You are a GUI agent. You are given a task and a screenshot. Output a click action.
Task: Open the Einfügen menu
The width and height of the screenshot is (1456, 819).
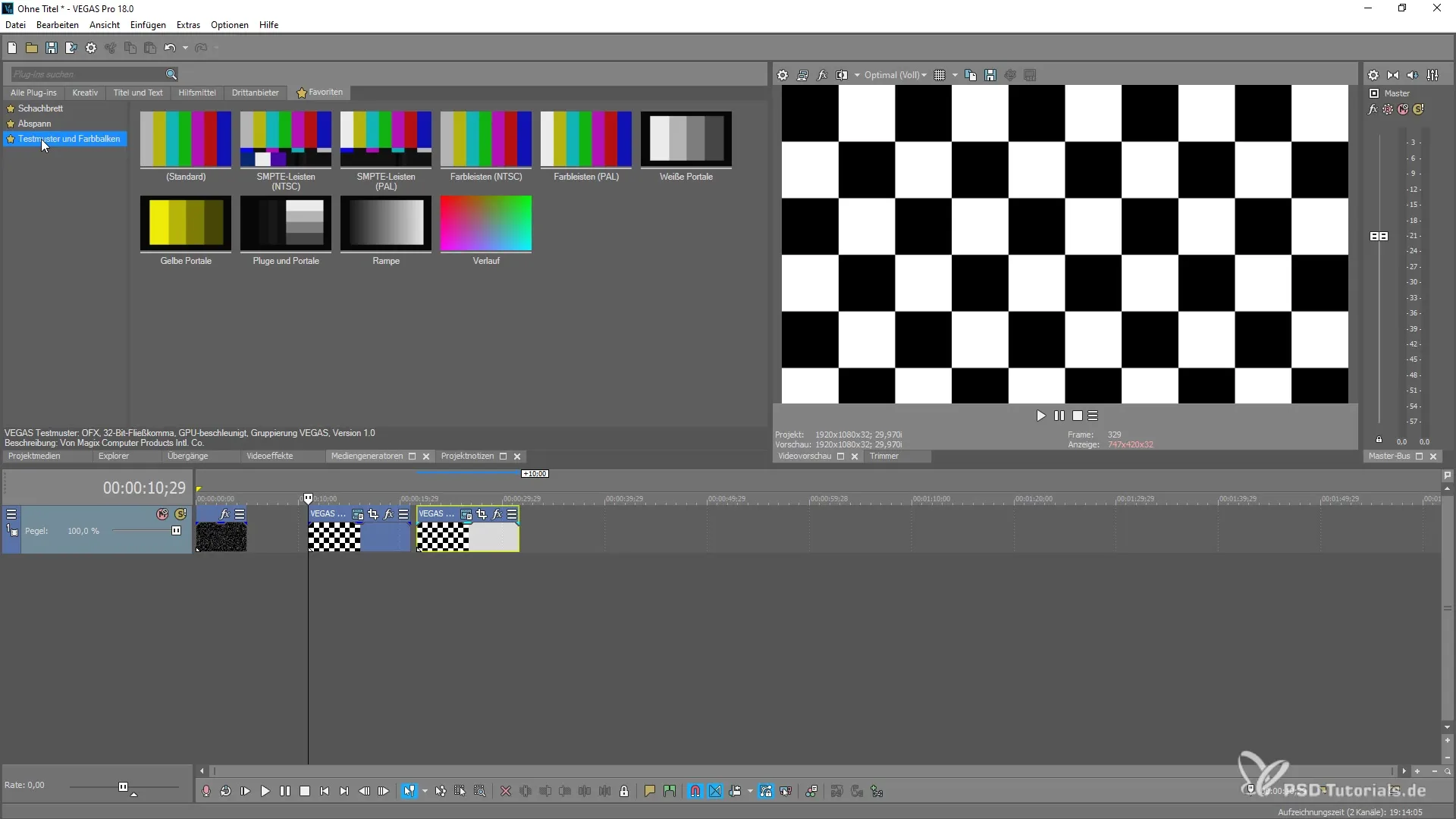click(x=148, y=25)
